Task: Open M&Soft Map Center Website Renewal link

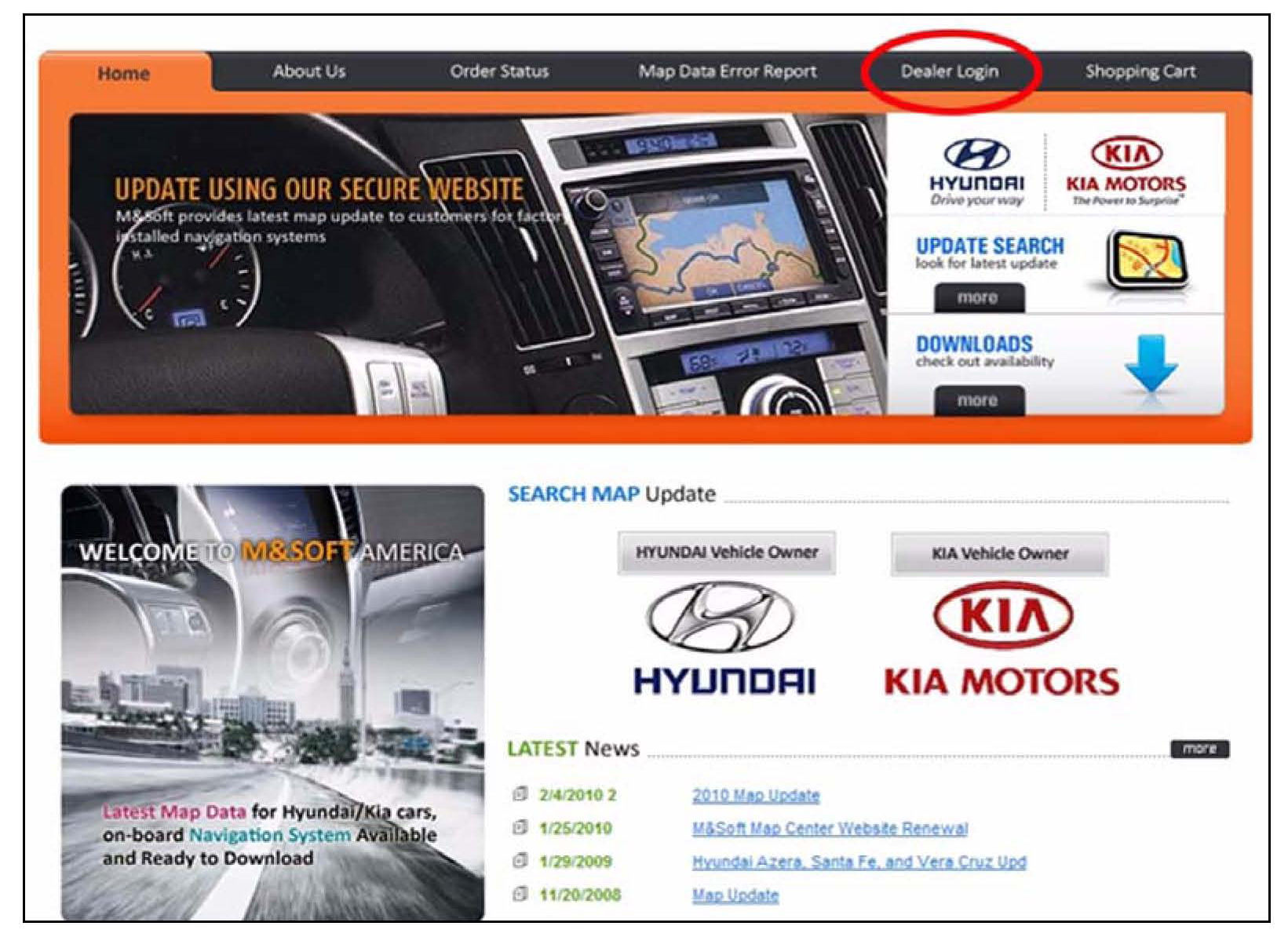Action: [x=829, y=829]
